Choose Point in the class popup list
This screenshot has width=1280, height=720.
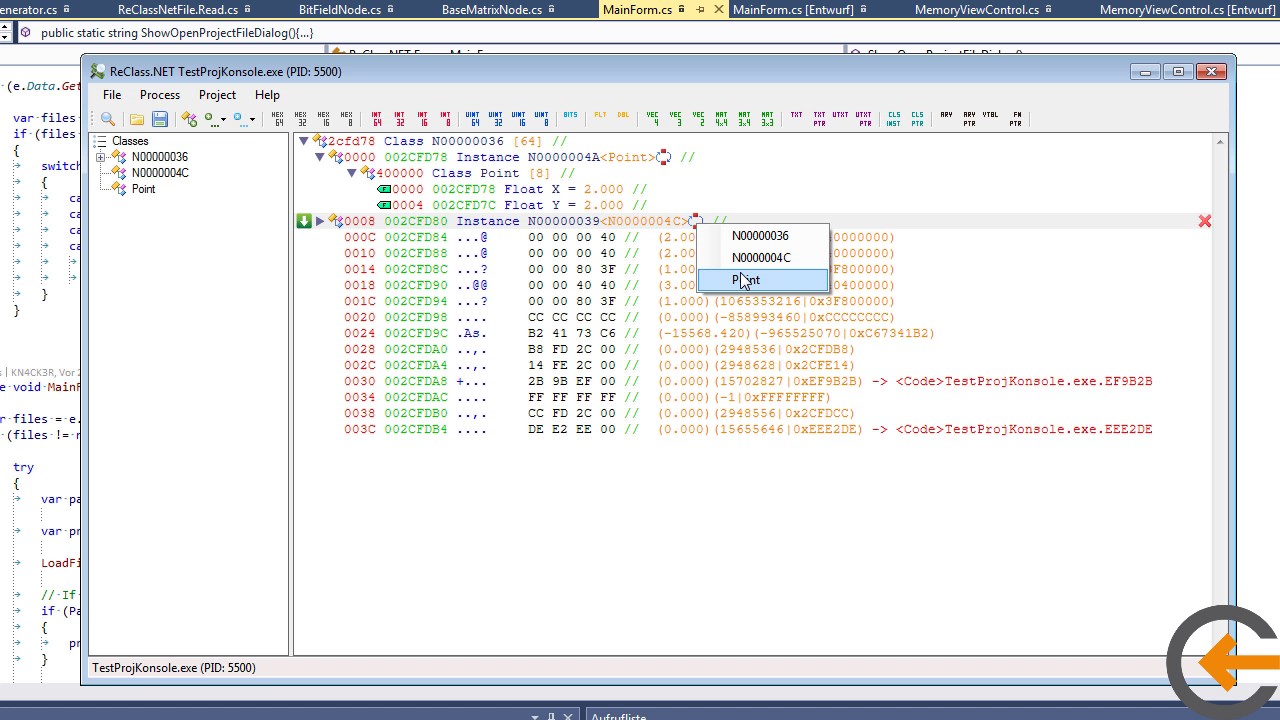(x=763, y=280)
